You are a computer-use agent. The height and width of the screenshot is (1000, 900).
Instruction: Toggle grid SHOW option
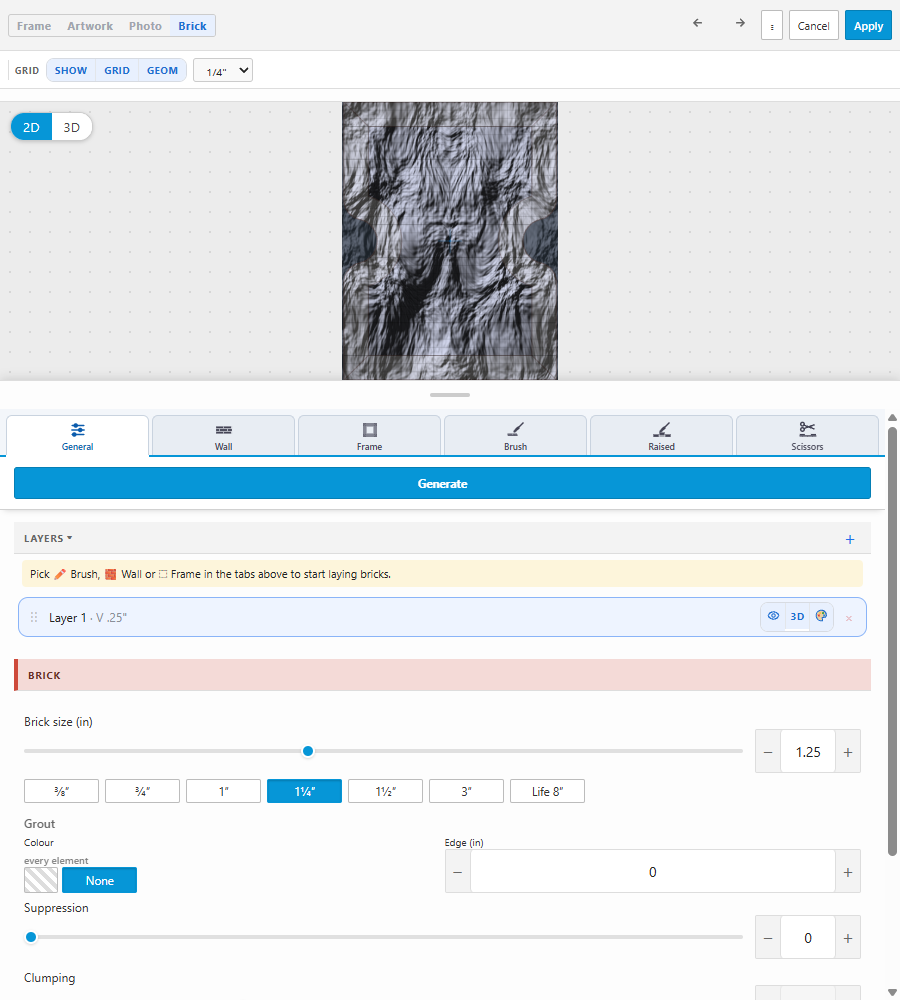click(71, 70)
